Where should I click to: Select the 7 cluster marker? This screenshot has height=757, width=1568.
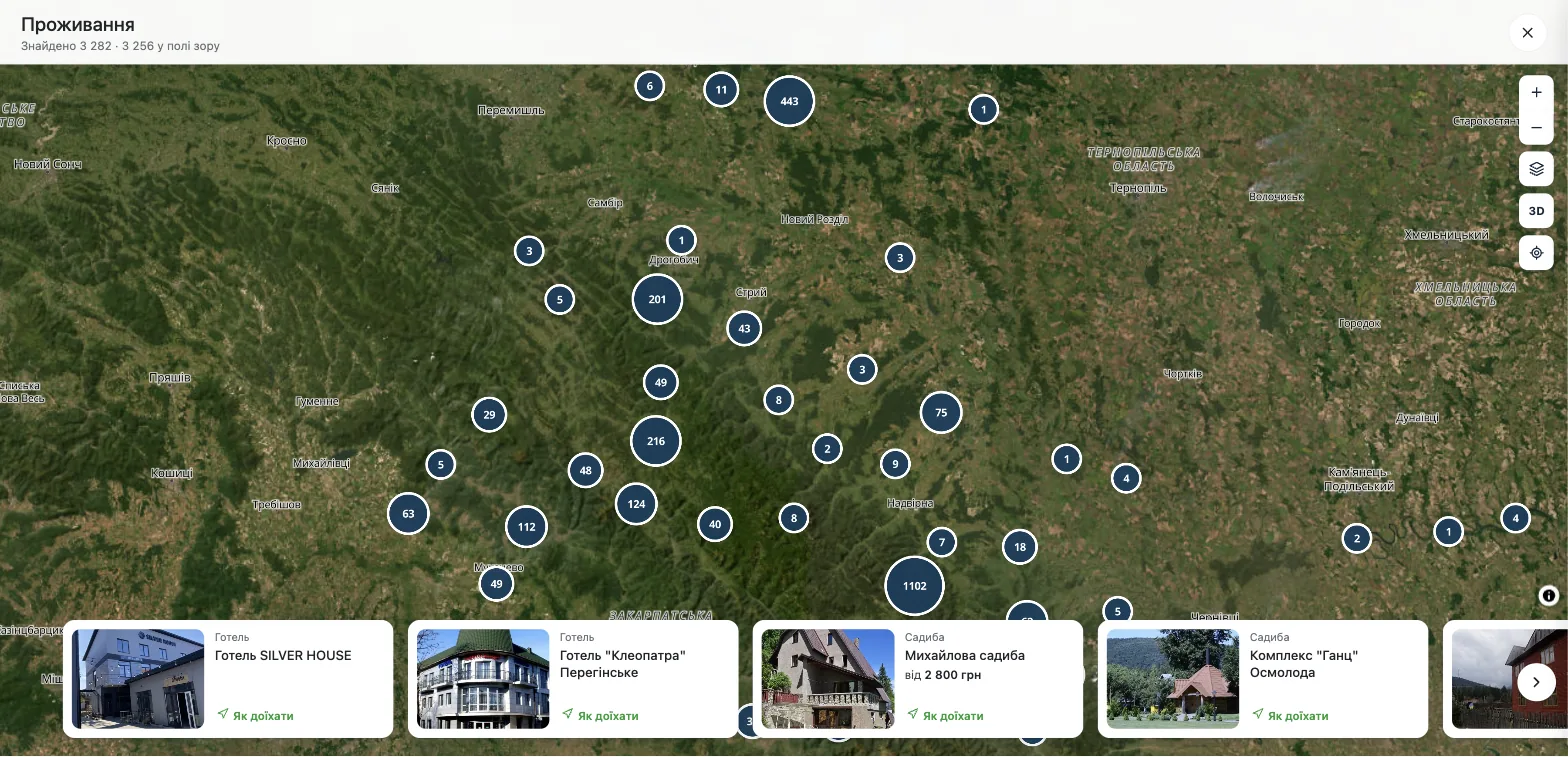(x=942, y=542)
